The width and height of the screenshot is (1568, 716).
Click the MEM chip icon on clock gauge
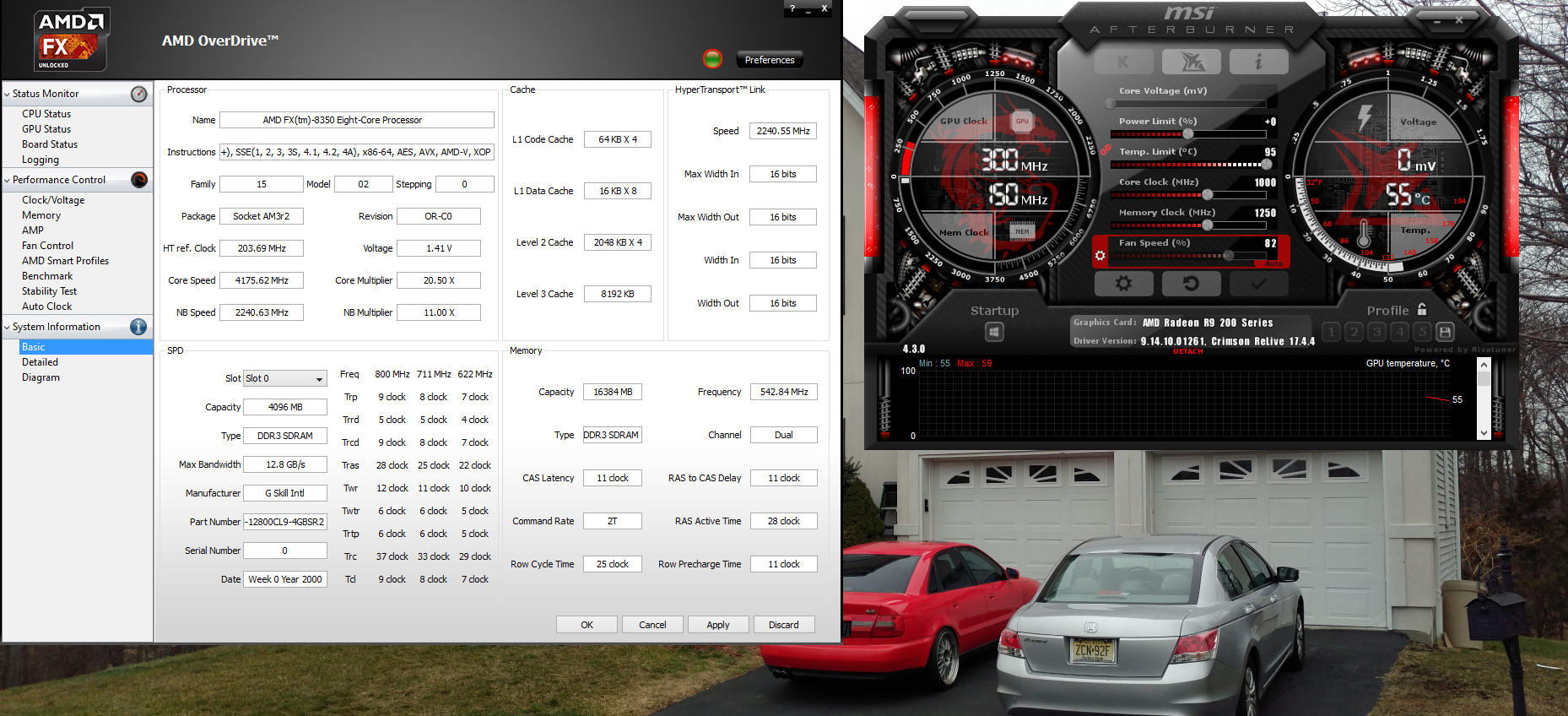point(1022,231)
